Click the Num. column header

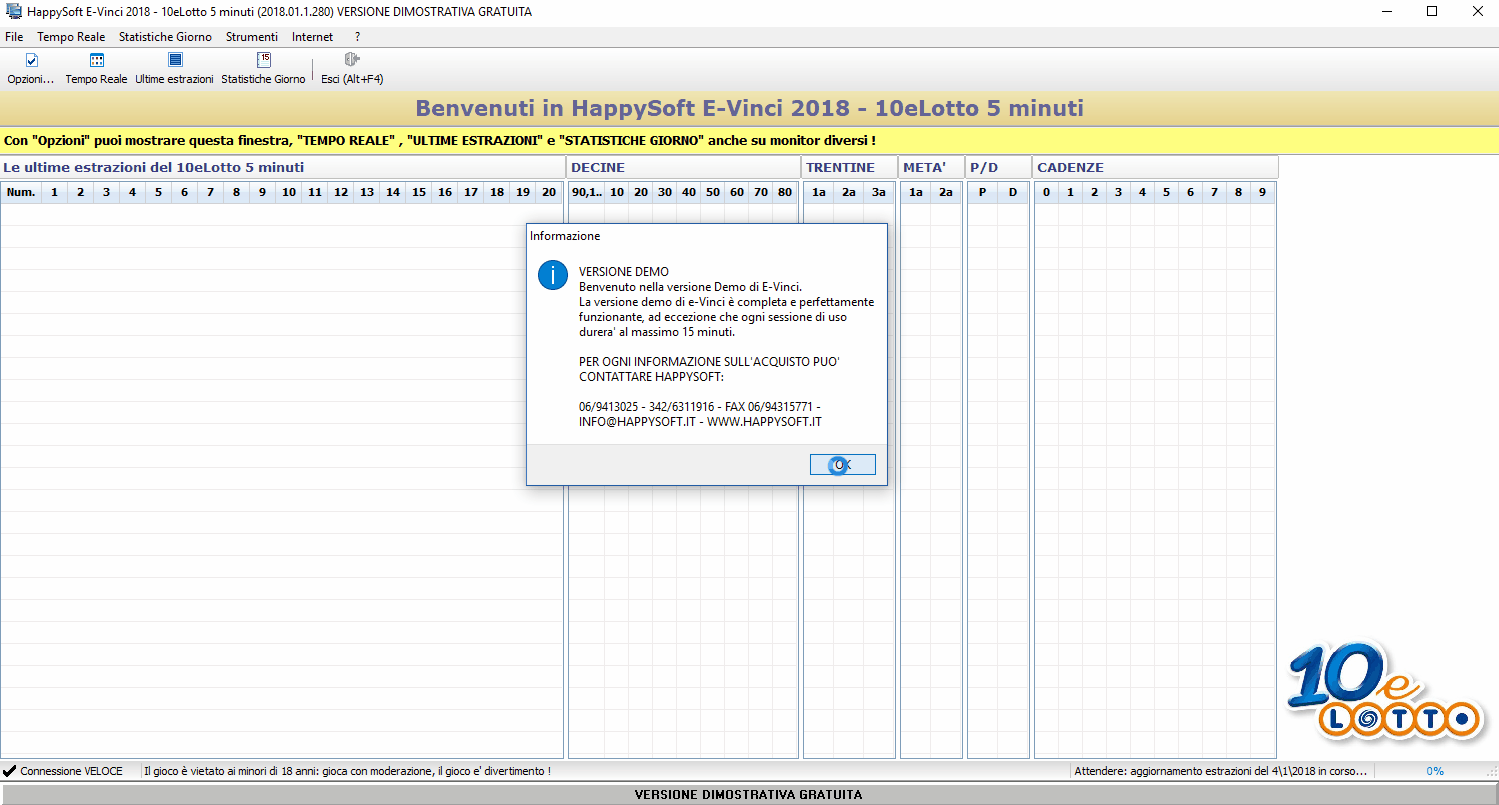[21, 192]
